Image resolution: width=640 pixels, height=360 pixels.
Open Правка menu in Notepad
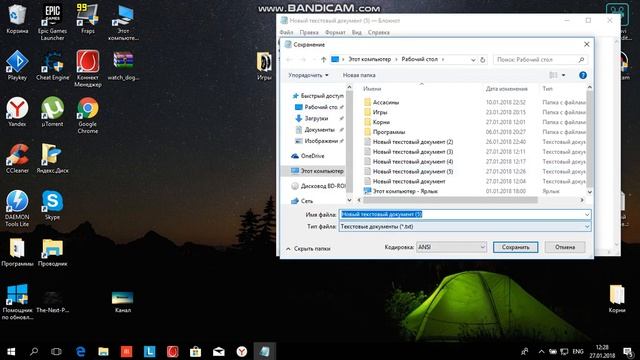(x=309, y=32)
